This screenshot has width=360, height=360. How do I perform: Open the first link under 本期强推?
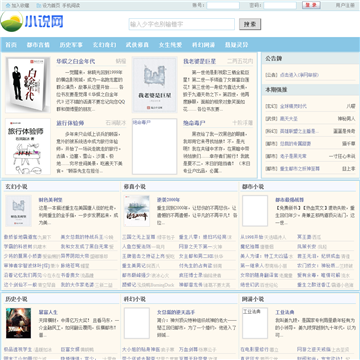(293, 106)
